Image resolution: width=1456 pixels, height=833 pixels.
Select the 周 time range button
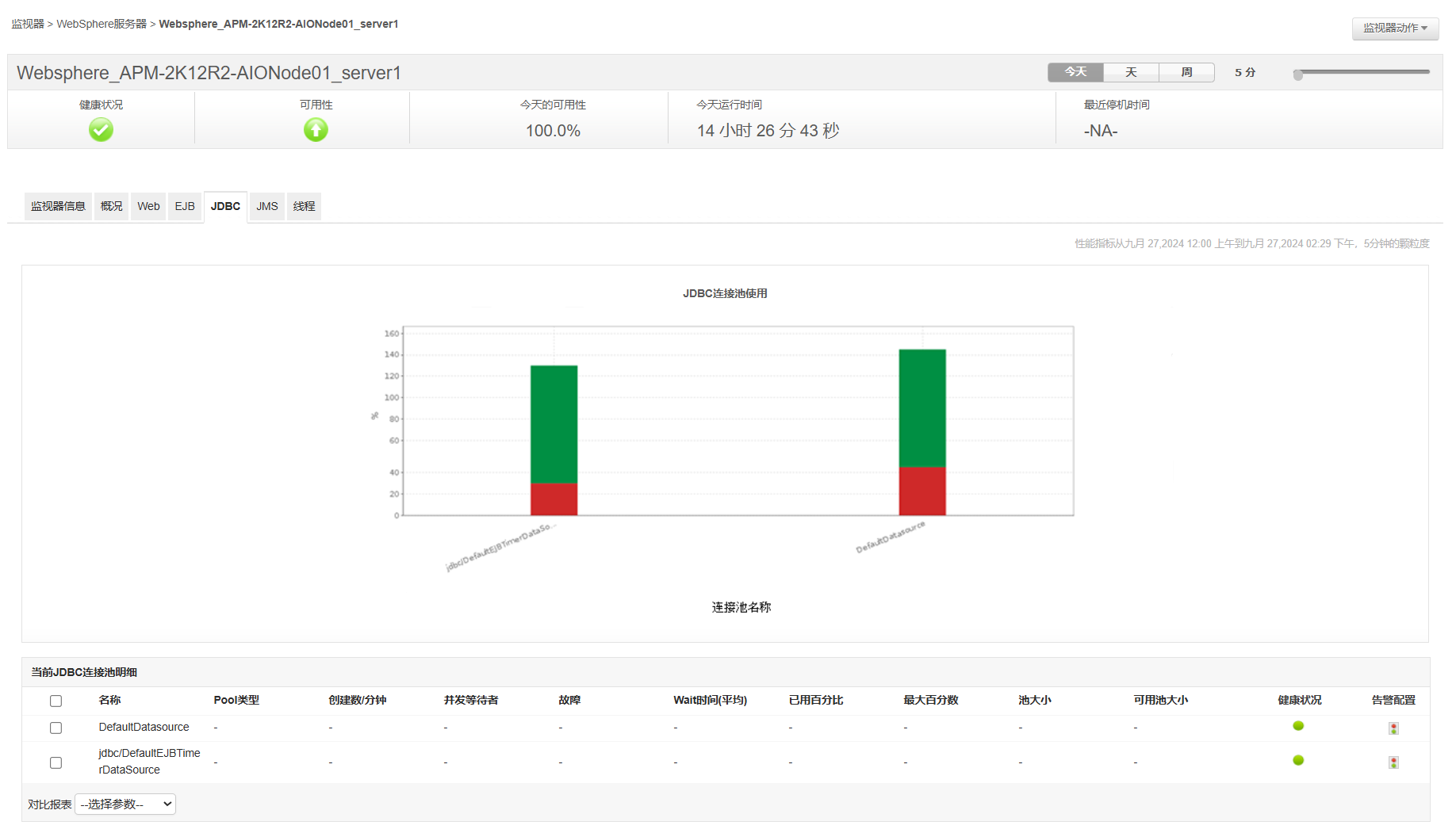tap(1186, 72)
